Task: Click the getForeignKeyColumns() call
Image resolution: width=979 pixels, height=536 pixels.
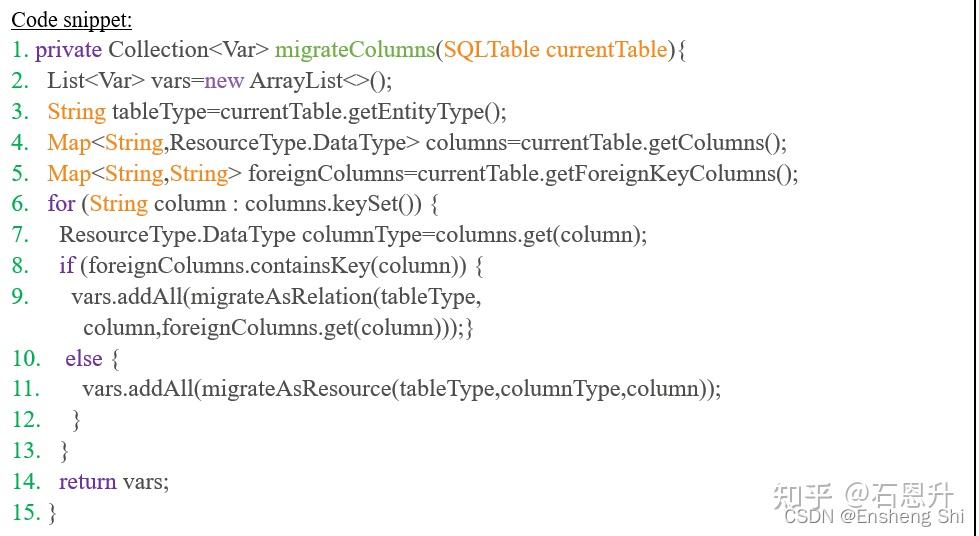Action: [x=670, y=173]
